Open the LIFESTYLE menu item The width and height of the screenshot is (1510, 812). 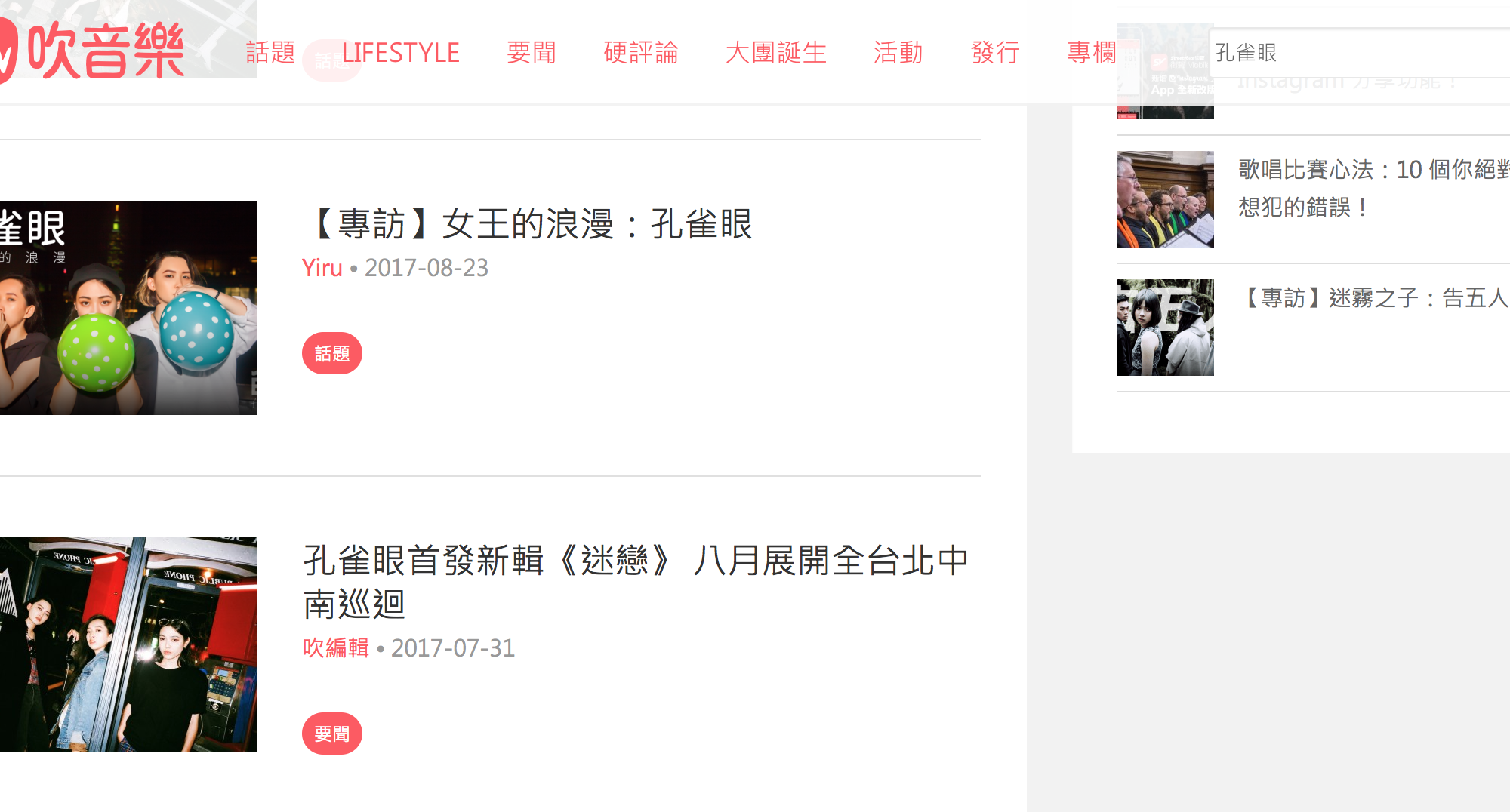point(400,52)
